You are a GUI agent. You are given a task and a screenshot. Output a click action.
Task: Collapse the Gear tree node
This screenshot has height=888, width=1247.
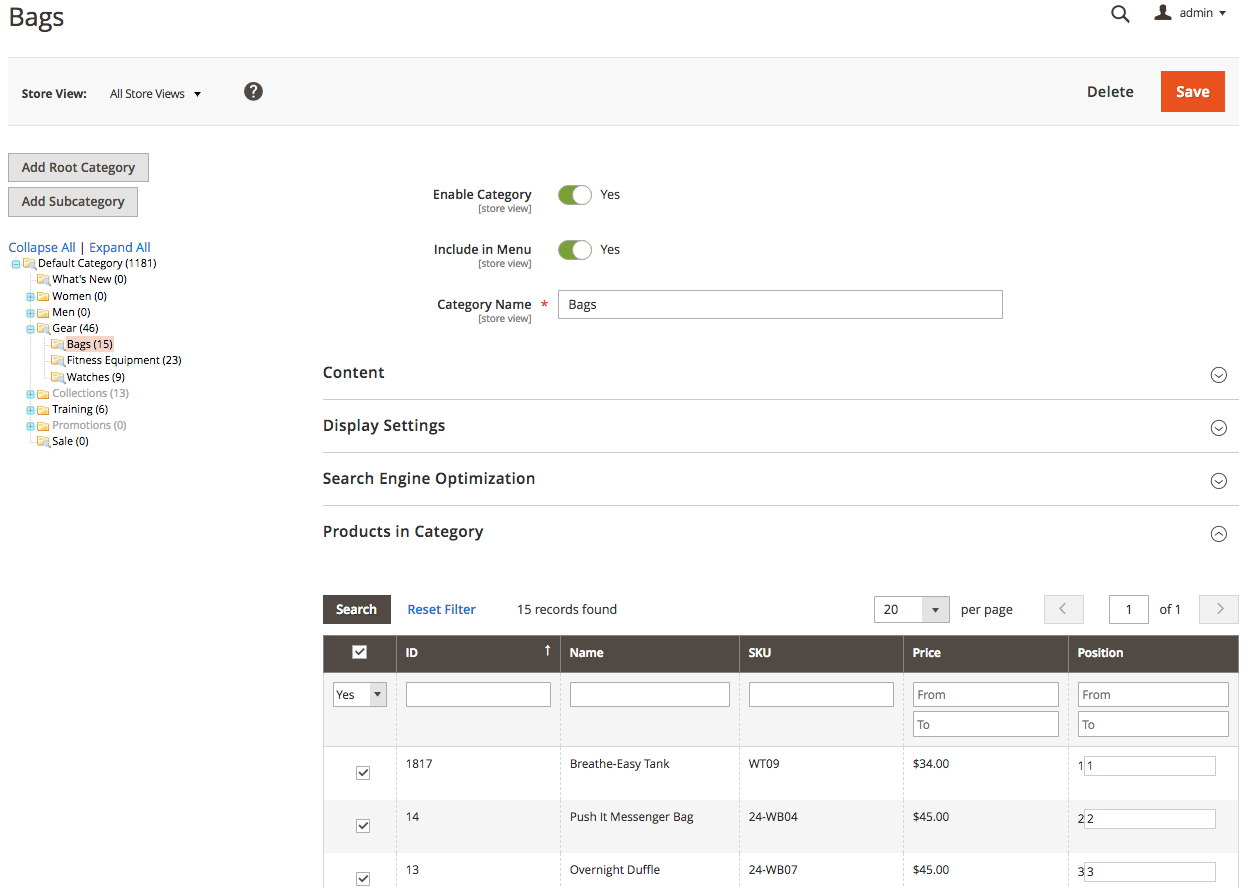pyautogui.click(x=30, y=329)
